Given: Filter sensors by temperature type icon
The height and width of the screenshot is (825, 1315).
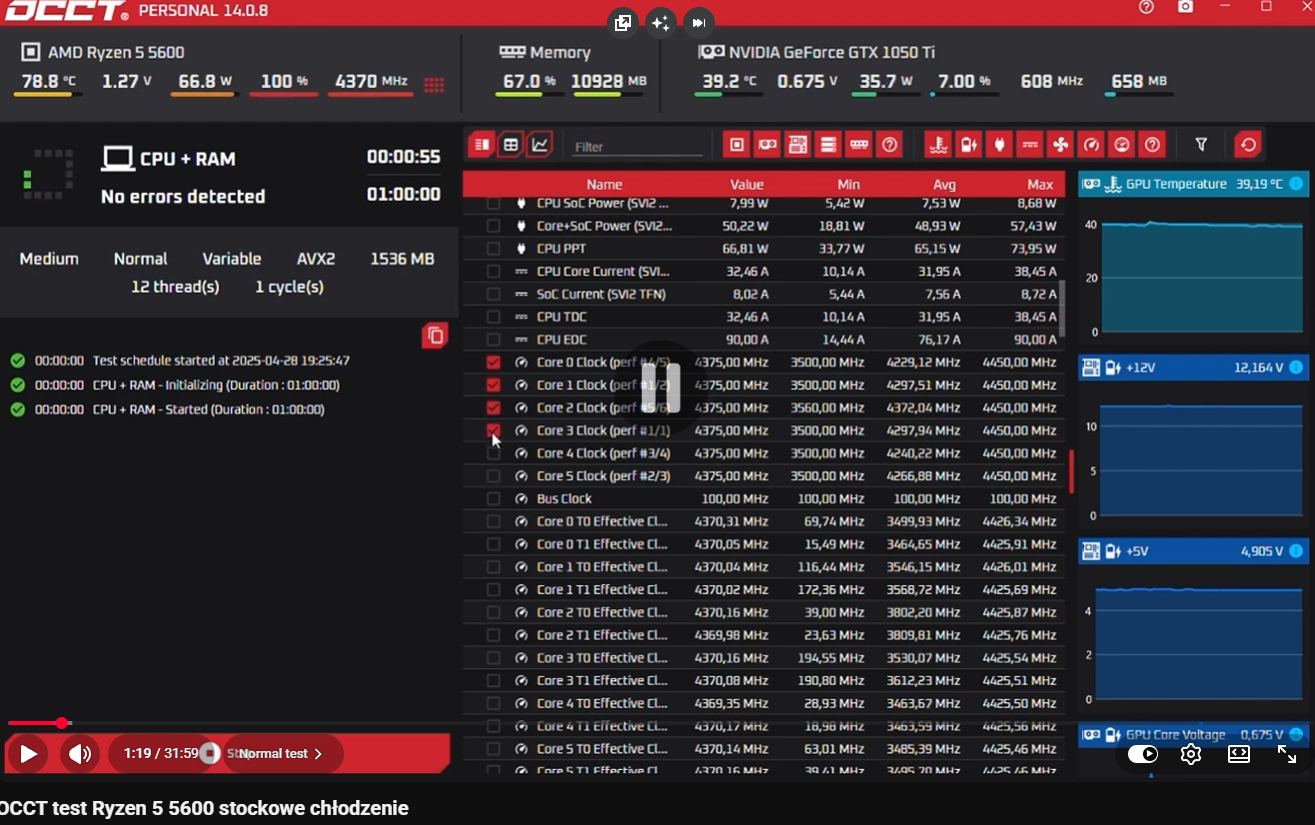Looking at the screenshot, I should coord(937,145).
